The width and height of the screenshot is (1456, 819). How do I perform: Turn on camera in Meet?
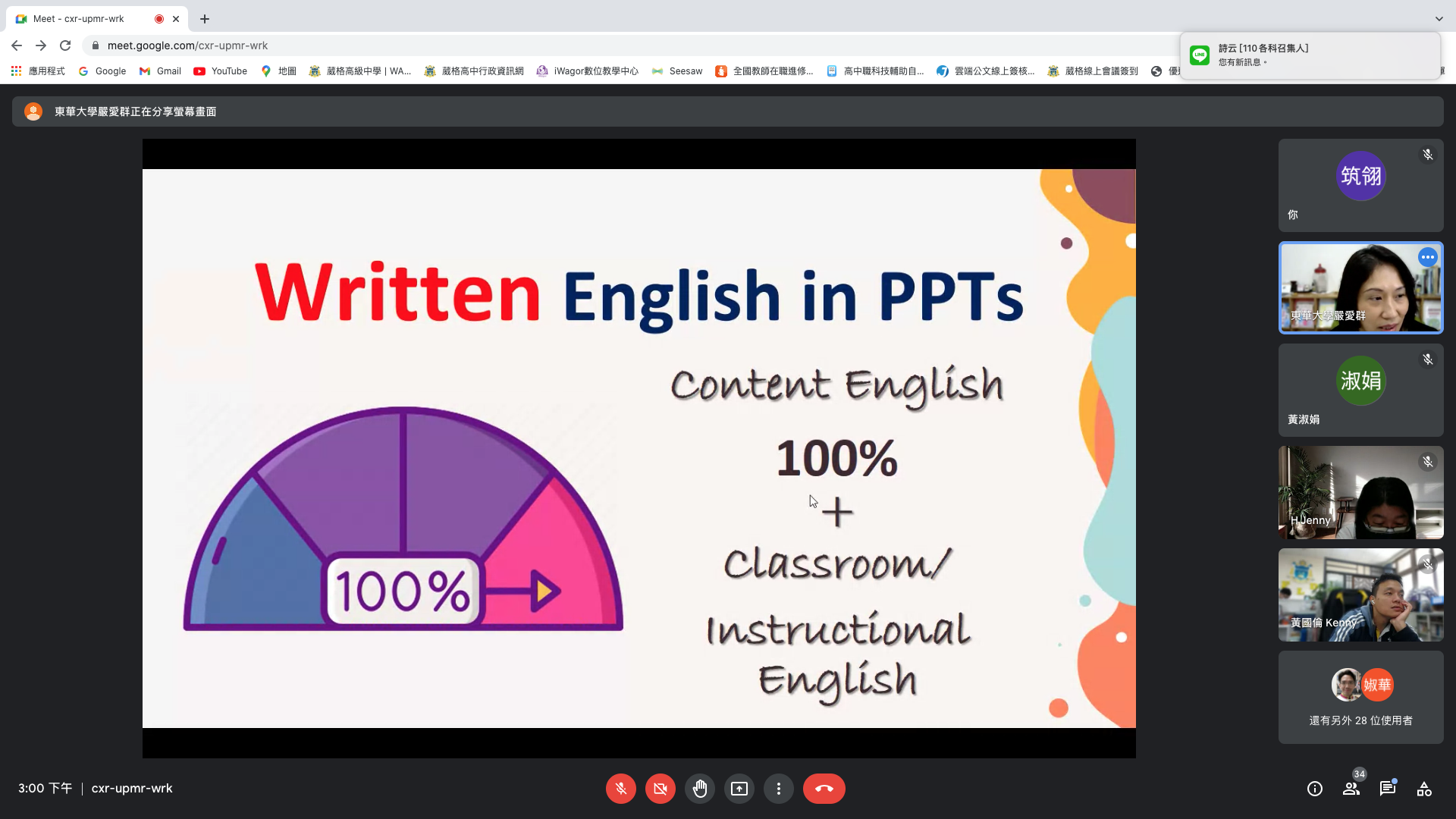[x=660, y=789]
